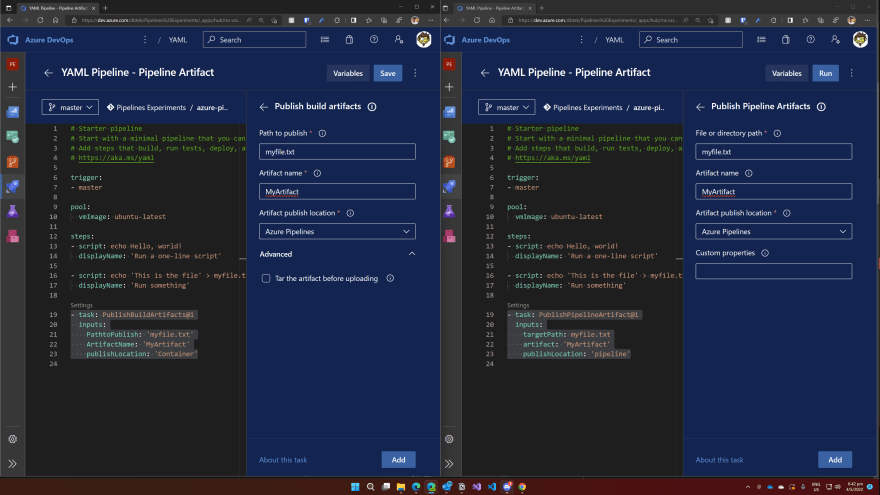Viewport: 880px width, 495px height.
Task: Open Artifact publish location dropdown, left window
Action: (337, 231)
